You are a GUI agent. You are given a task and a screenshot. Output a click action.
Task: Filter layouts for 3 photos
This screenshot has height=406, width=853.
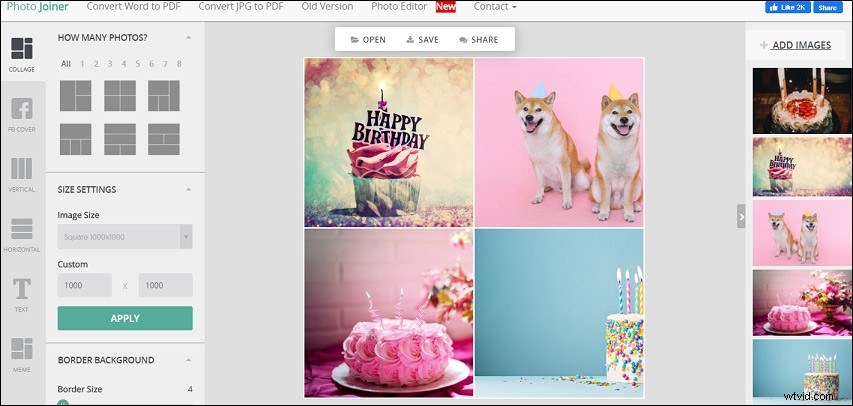110,64
